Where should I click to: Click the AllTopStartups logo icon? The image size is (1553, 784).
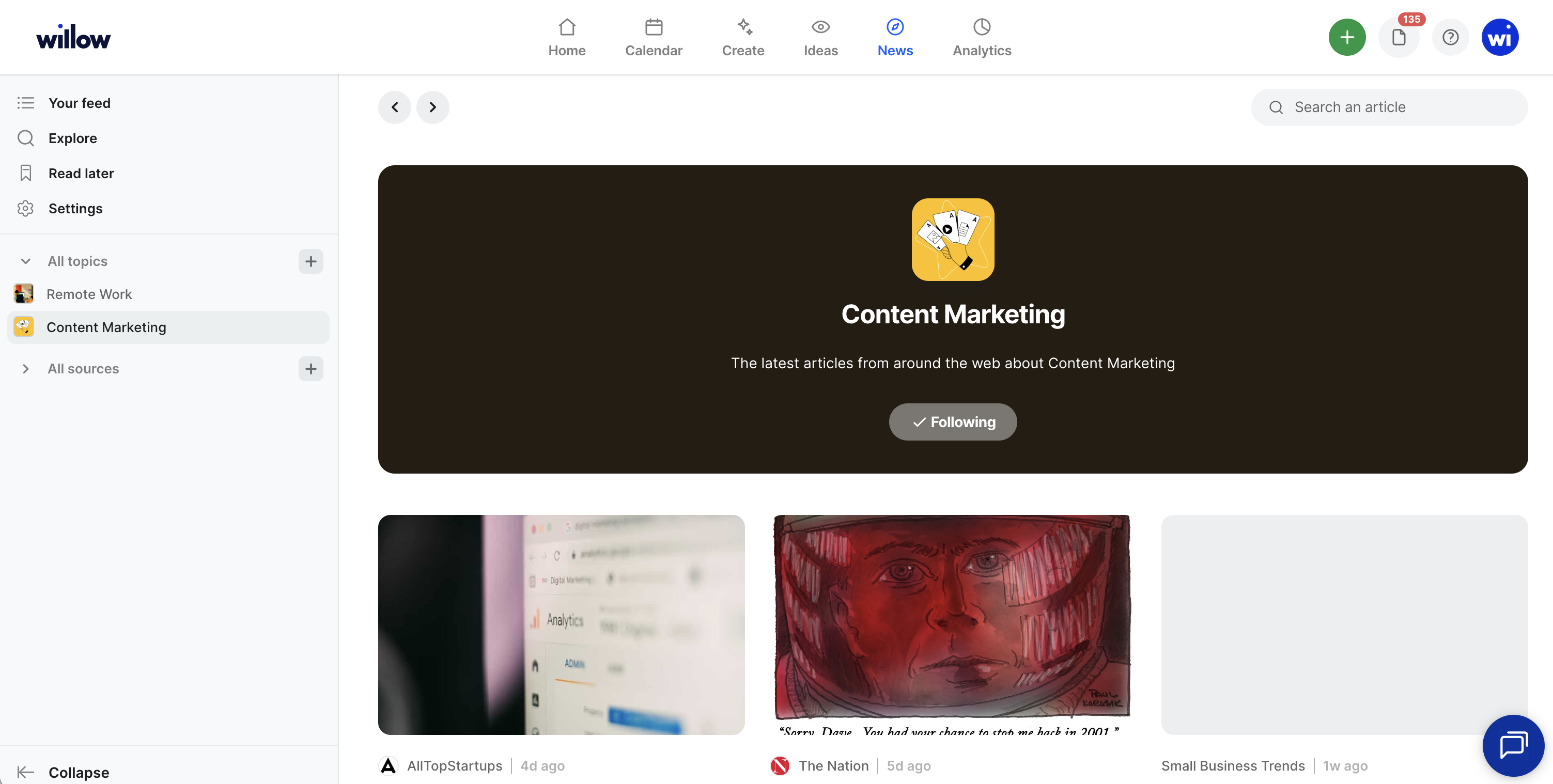389,766
